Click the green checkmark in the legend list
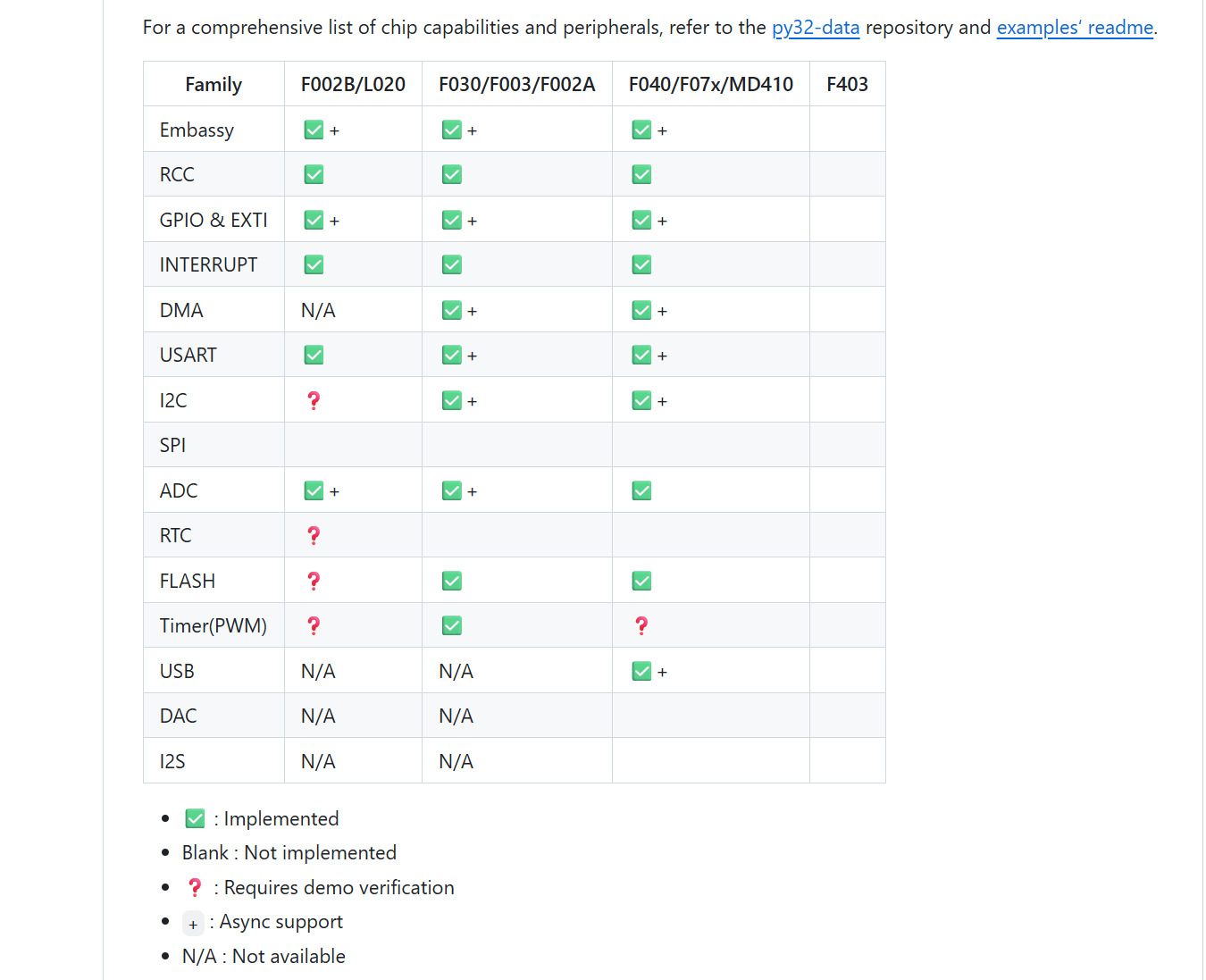The width and height of the screenshot is (1206, 980). click(x=195, y=818)
